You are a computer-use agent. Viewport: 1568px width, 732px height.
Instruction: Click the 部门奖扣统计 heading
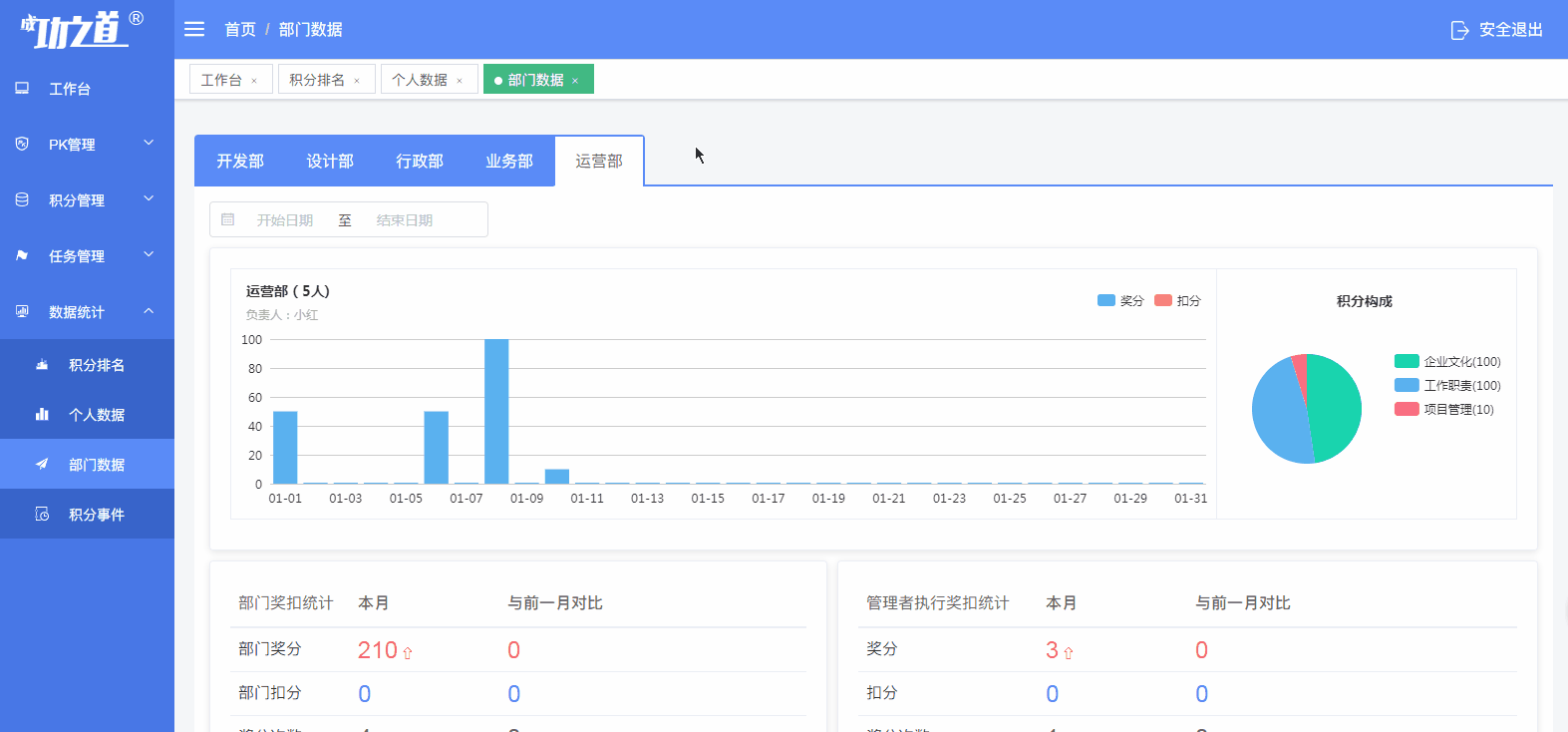pyautogui.click(x=286, y=603)
